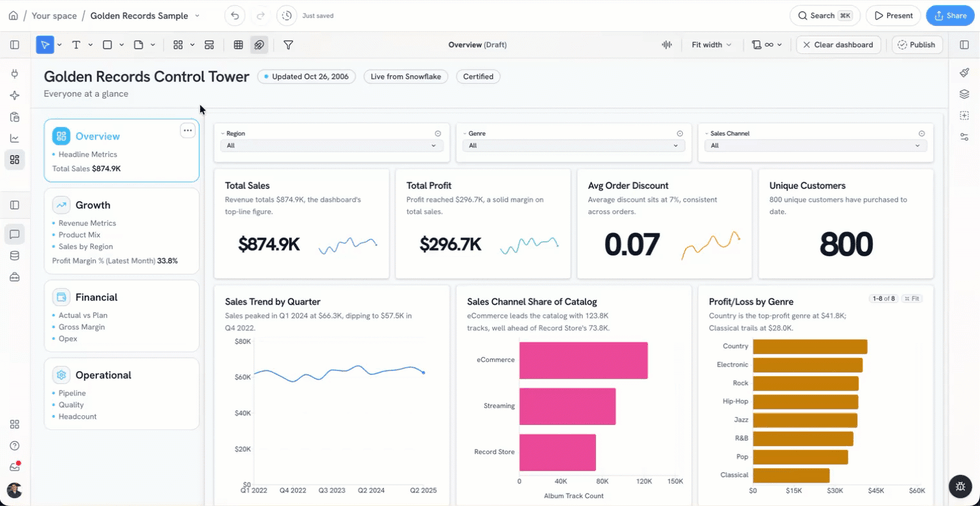Click the add-selection dashed square icon

point(964,116)
